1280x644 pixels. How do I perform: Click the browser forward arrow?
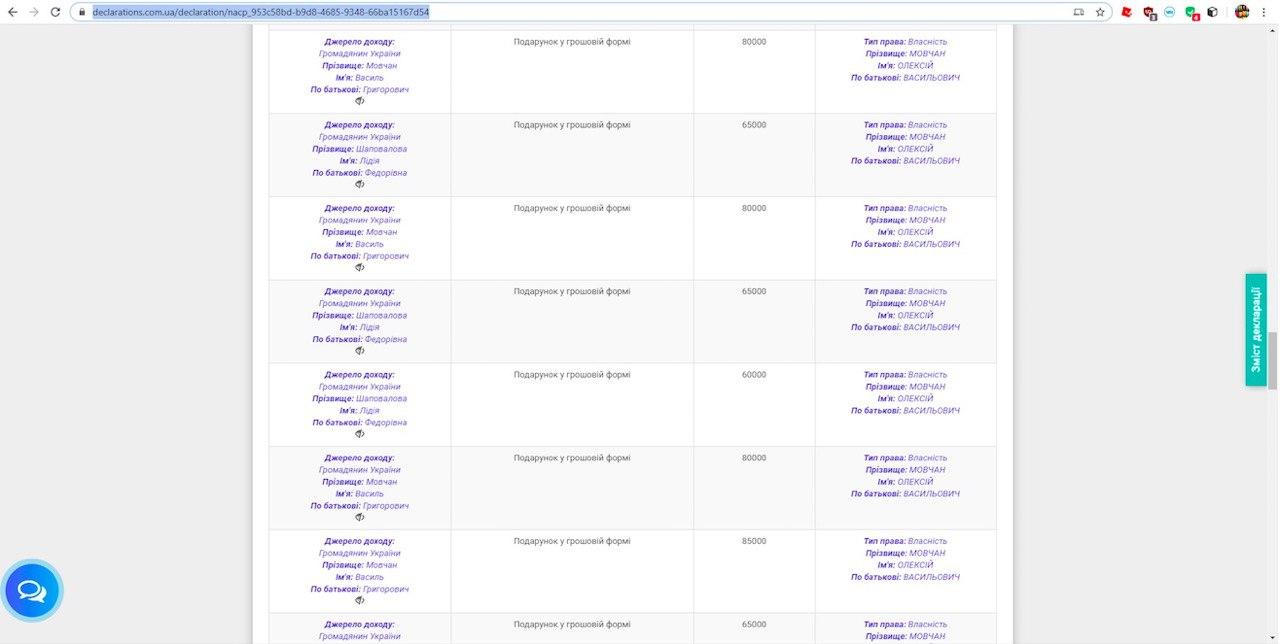pos(33,12)
